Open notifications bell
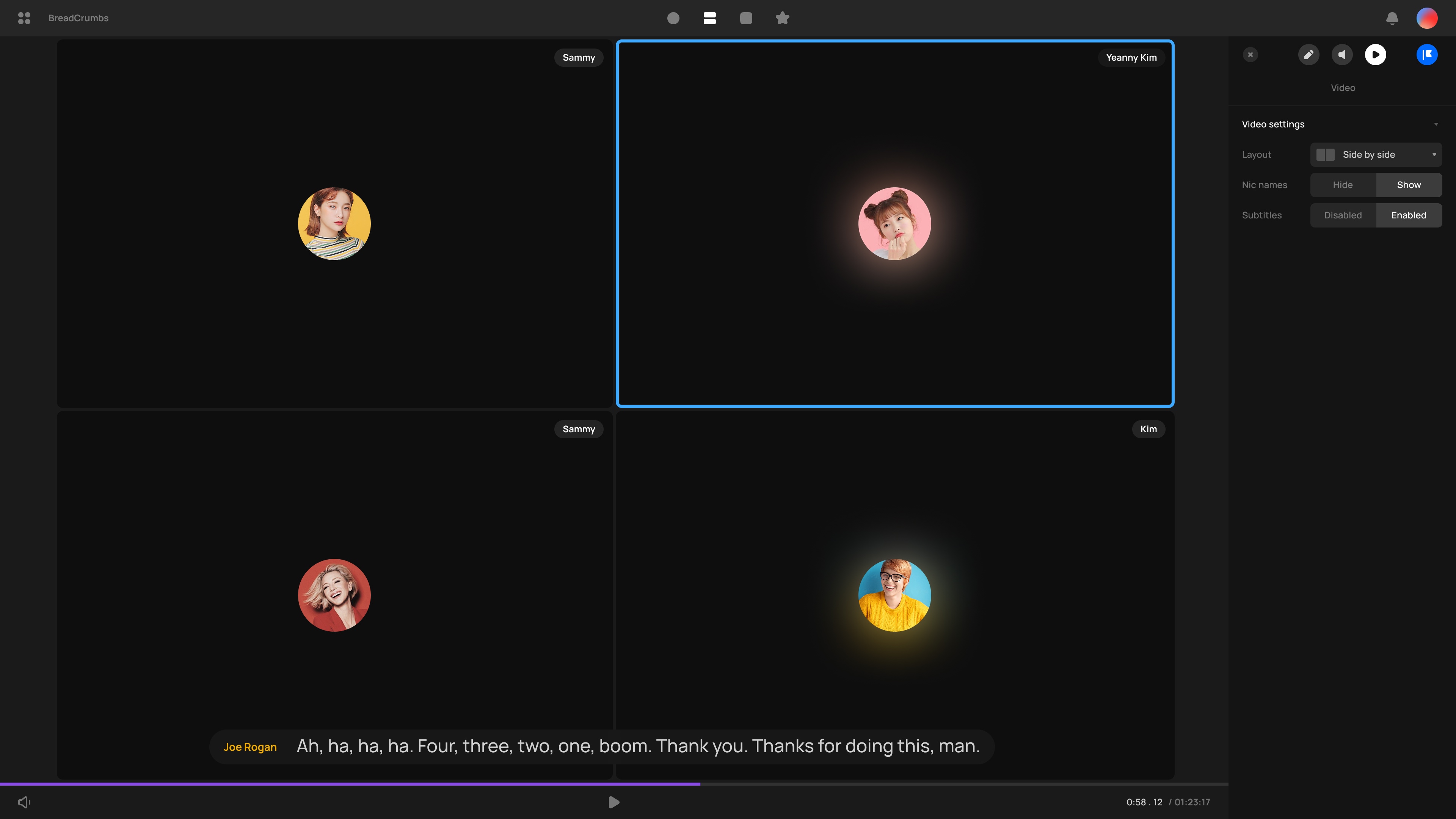Image resolution: width=1456 pixels, height=819 pixels. pos(1392,18)
